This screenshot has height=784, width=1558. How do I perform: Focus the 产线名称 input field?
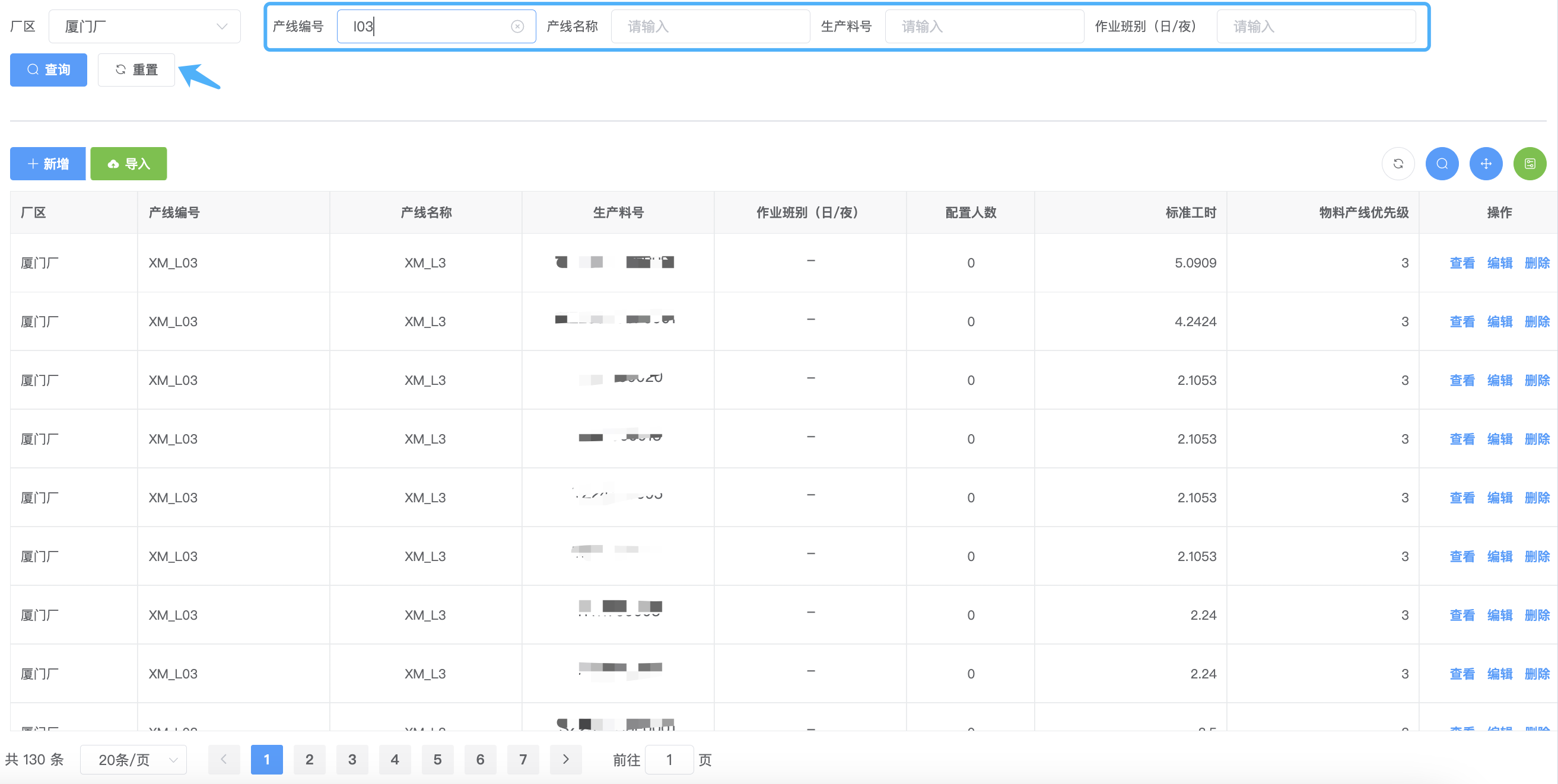(710, 27)
